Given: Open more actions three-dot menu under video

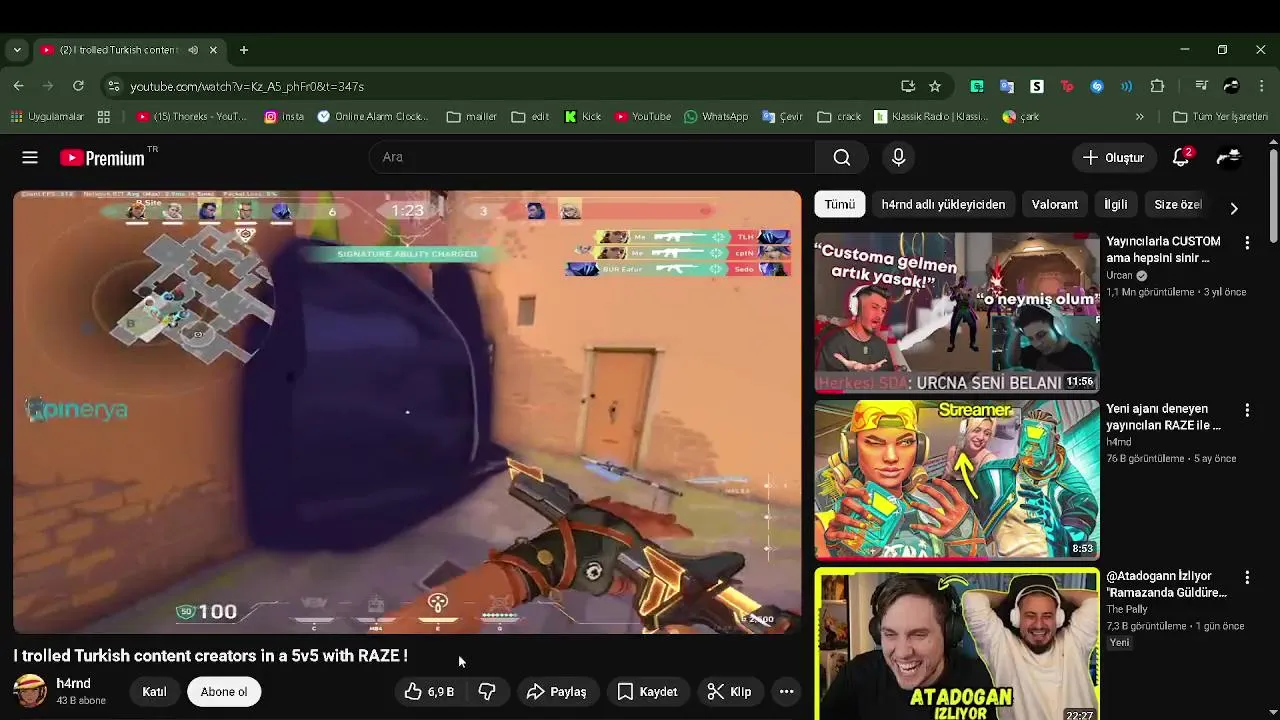Looking at the screenshot, I should pos(786,692).
